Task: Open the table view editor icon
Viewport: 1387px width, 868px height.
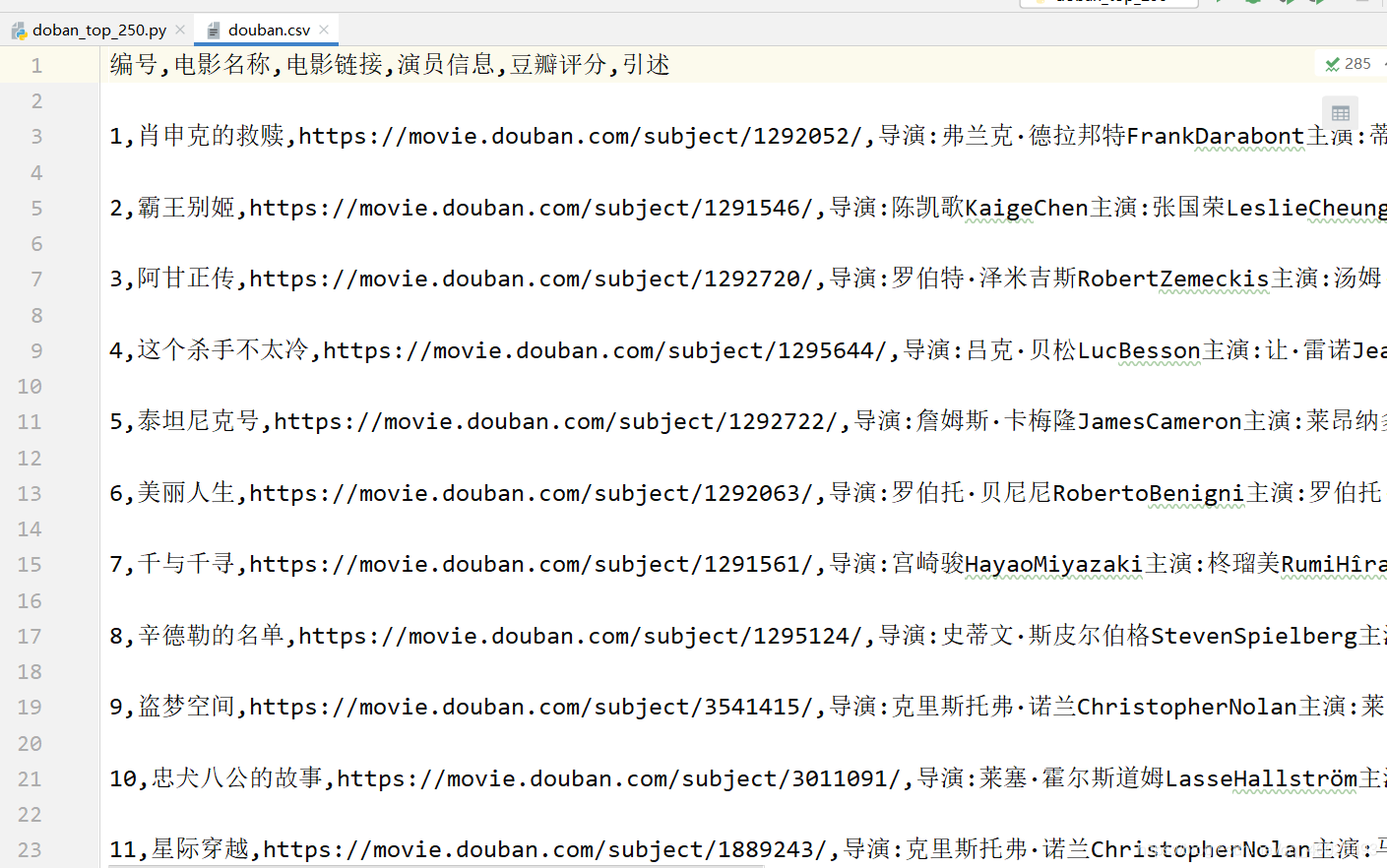Action: pos(1340,113)
